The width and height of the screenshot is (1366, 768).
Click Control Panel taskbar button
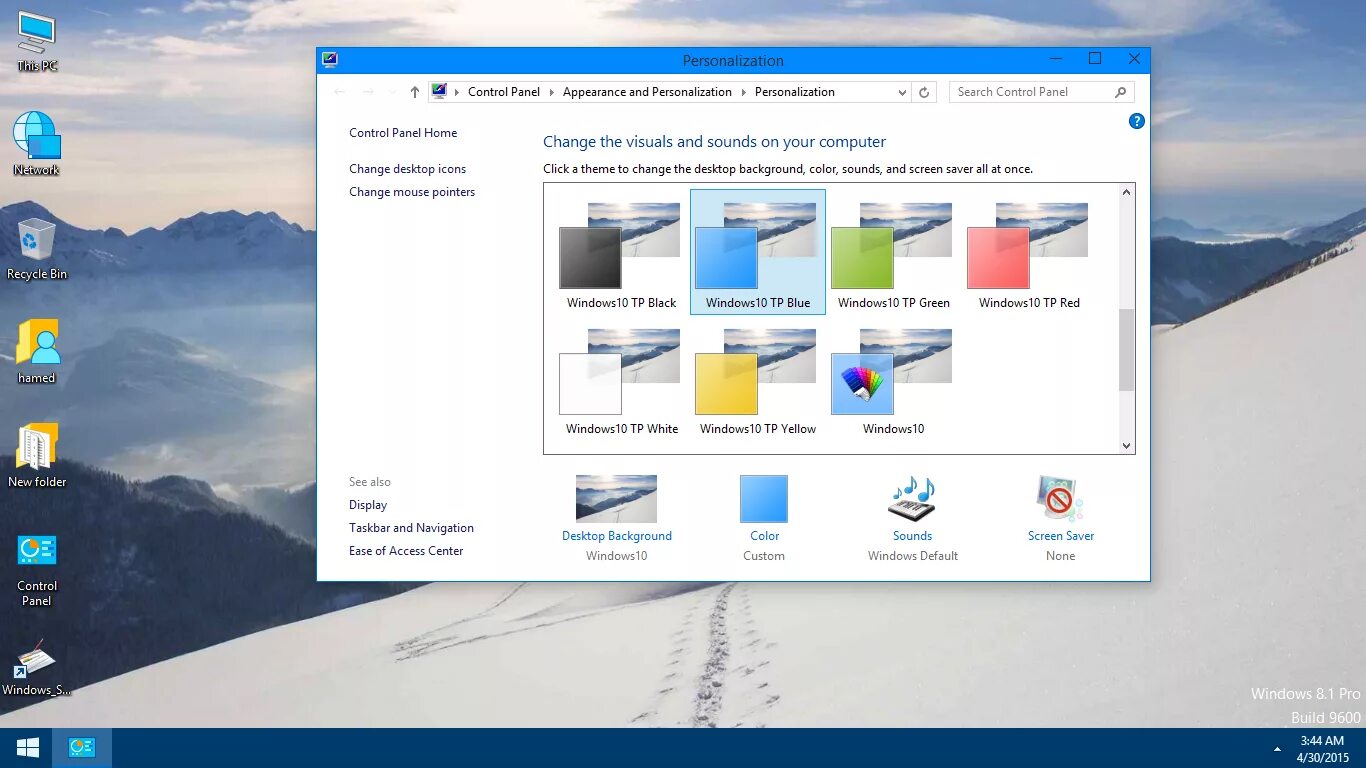point(82,748)
